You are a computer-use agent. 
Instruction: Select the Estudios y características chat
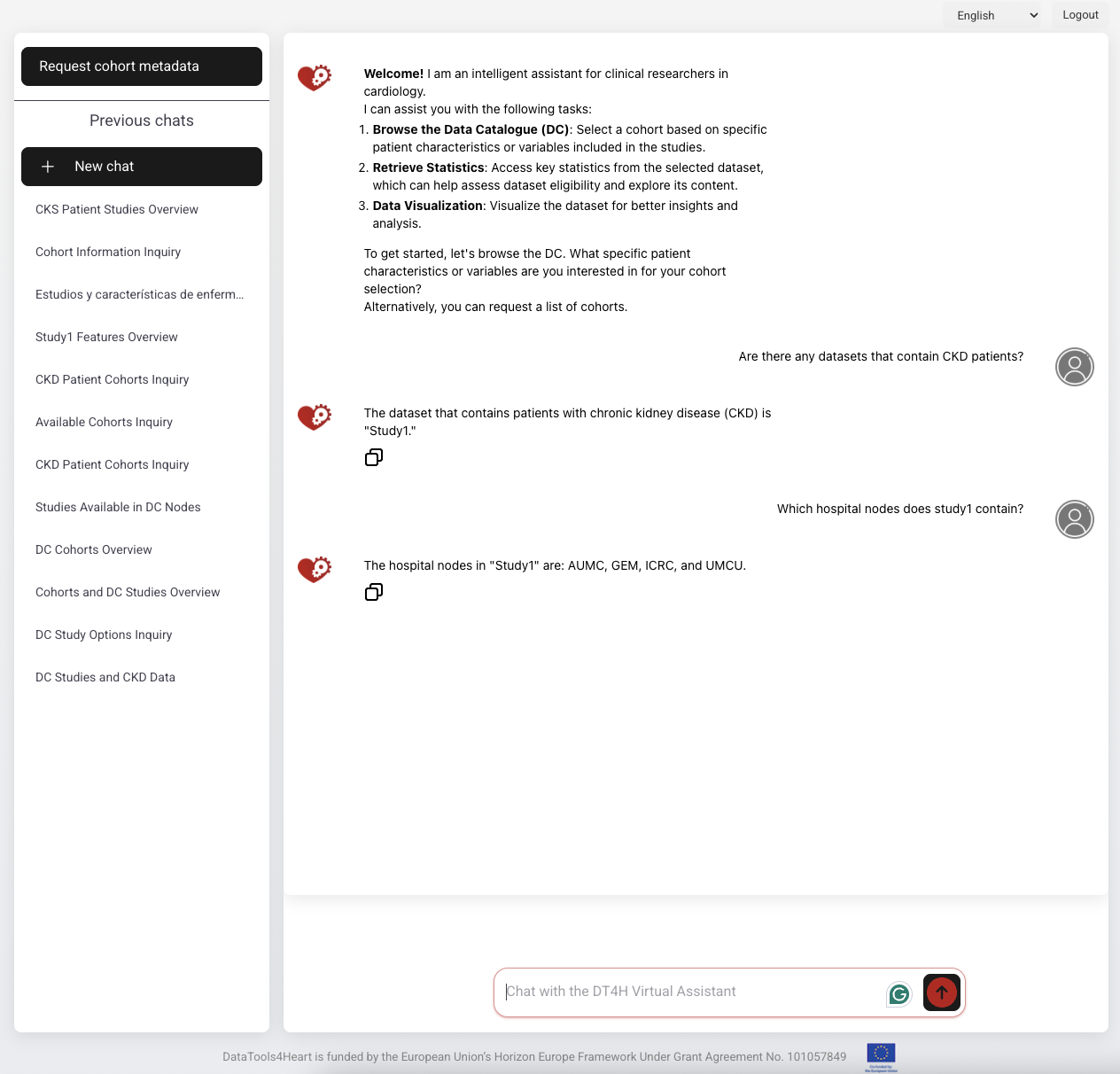pos(139,294)
